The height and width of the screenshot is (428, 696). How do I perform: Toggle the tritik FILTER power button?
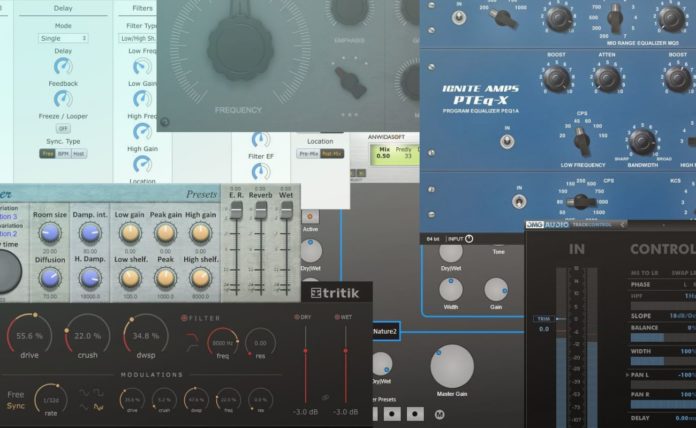[x=184, y=317]
